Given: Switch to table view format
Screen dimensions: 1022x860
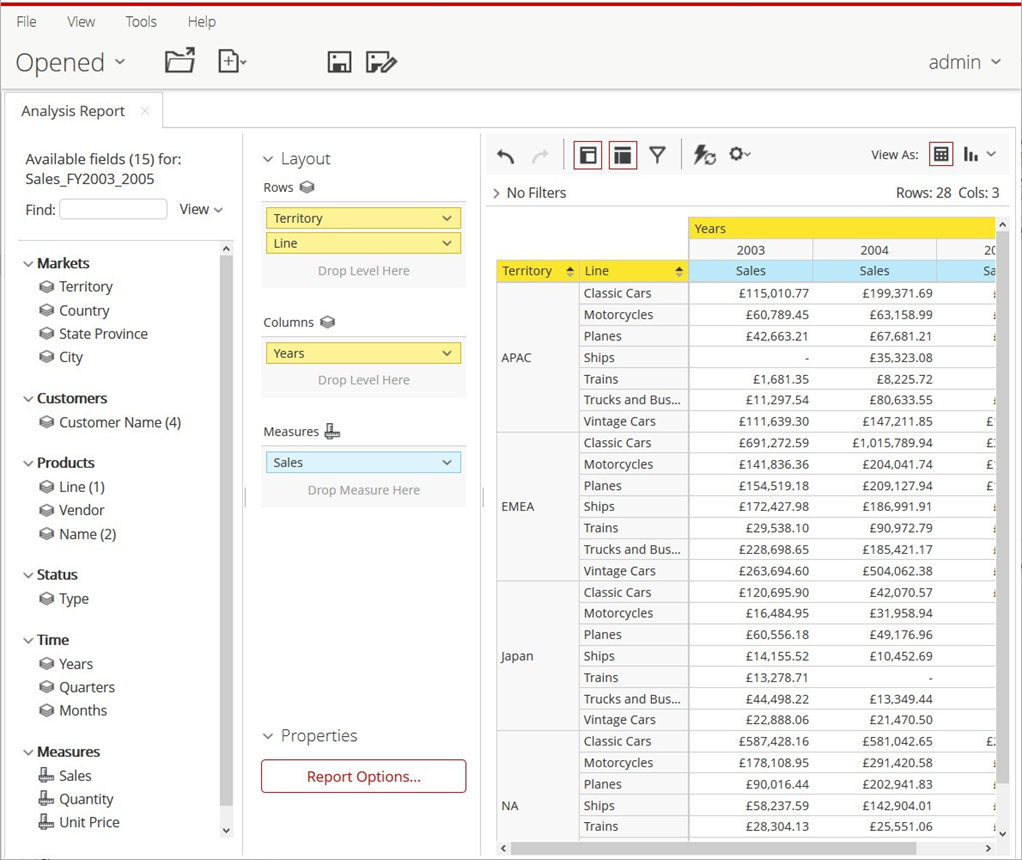Looking at the screenshot, I should [940, 154].
